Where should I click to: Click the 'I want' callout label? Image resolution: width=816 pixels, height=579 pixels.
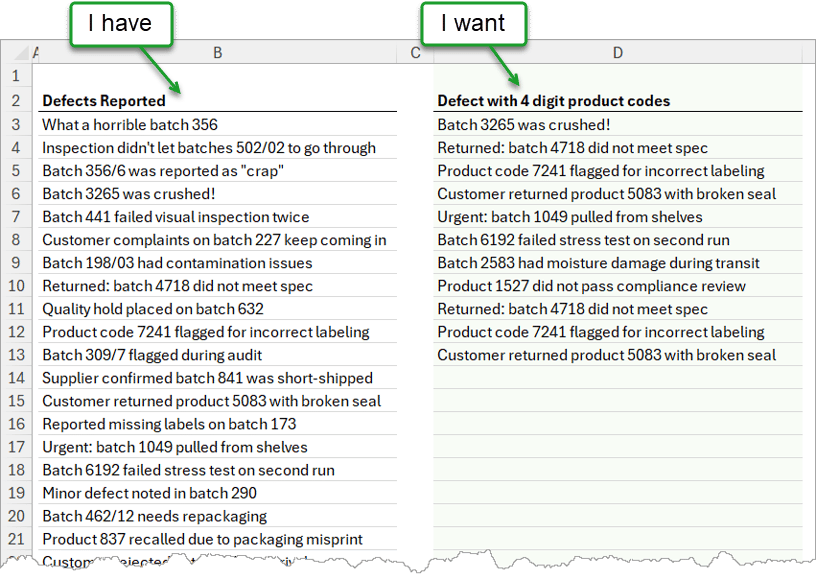[x=473, y=24]
